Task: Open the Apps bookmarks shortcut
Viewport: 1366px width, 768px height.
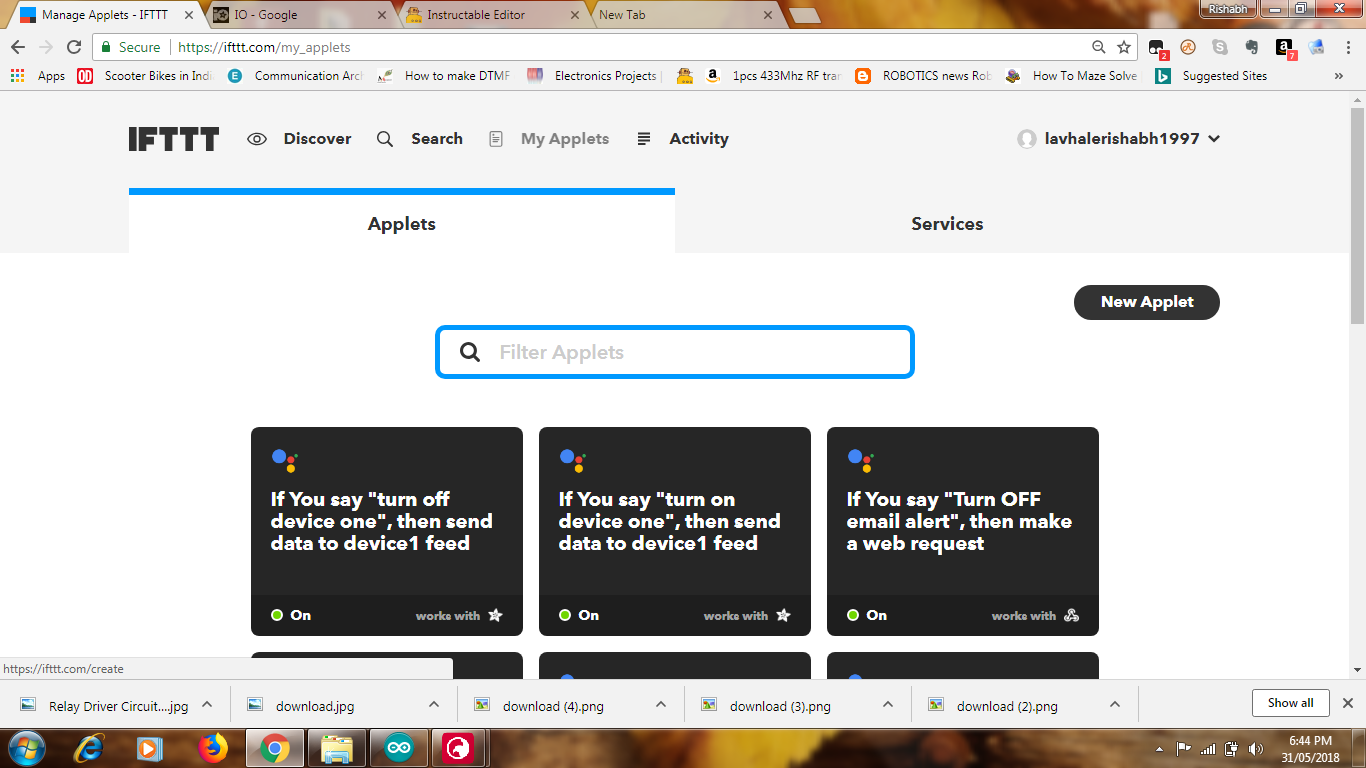Action: 37,76
